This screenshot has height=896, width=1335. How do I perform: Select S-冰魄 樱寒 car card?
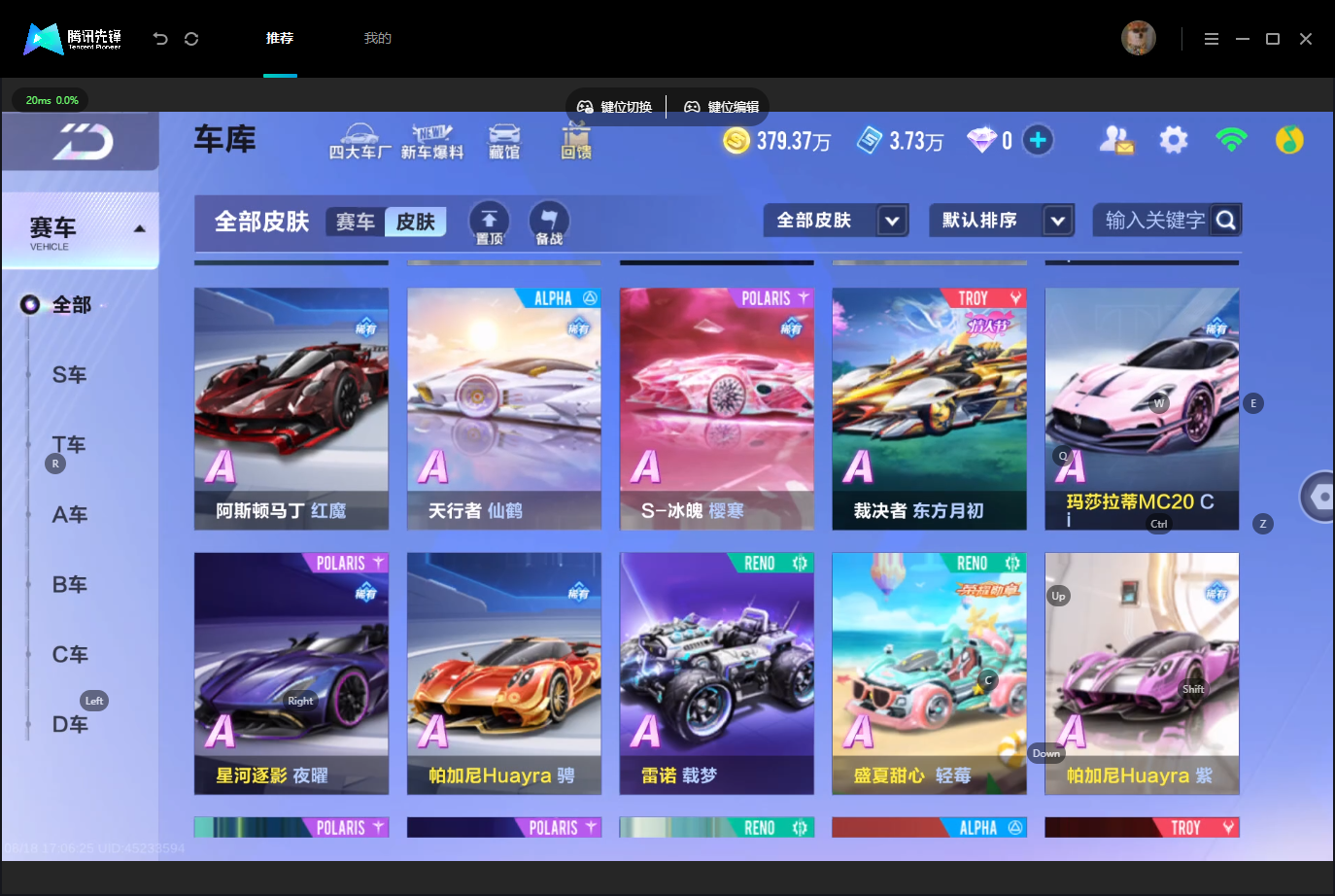coord(717,409)
